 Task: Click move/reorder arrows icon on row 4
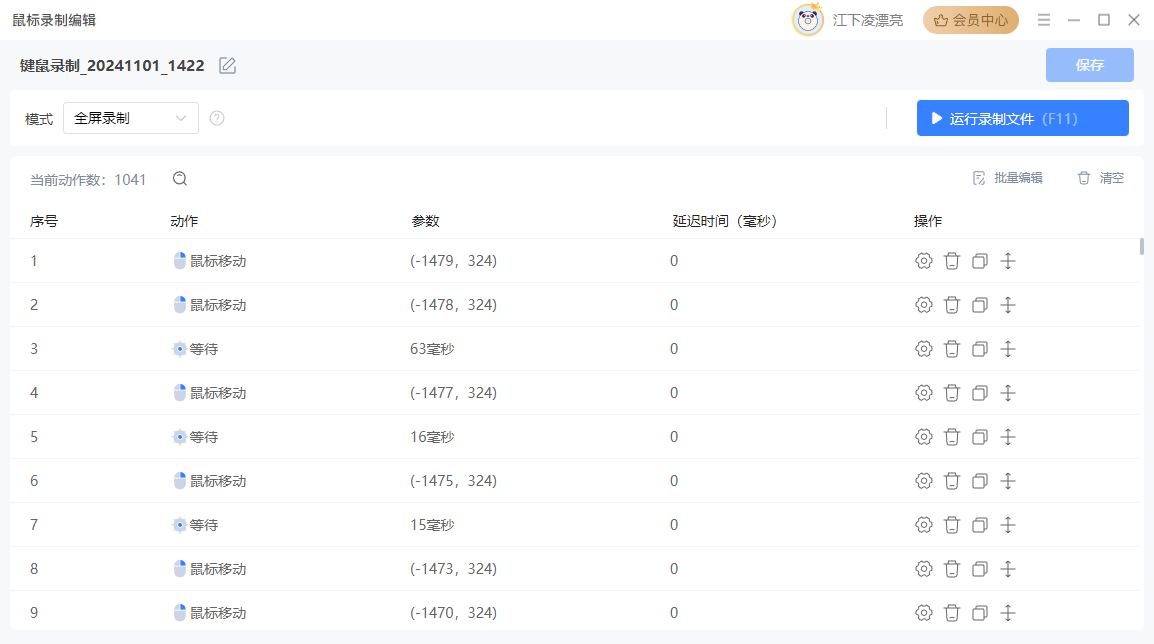(x=1008, y=393)
